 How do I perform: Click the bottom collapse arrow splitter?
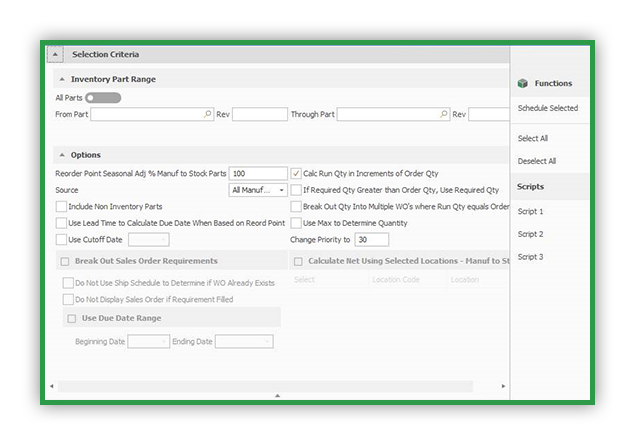277,396
